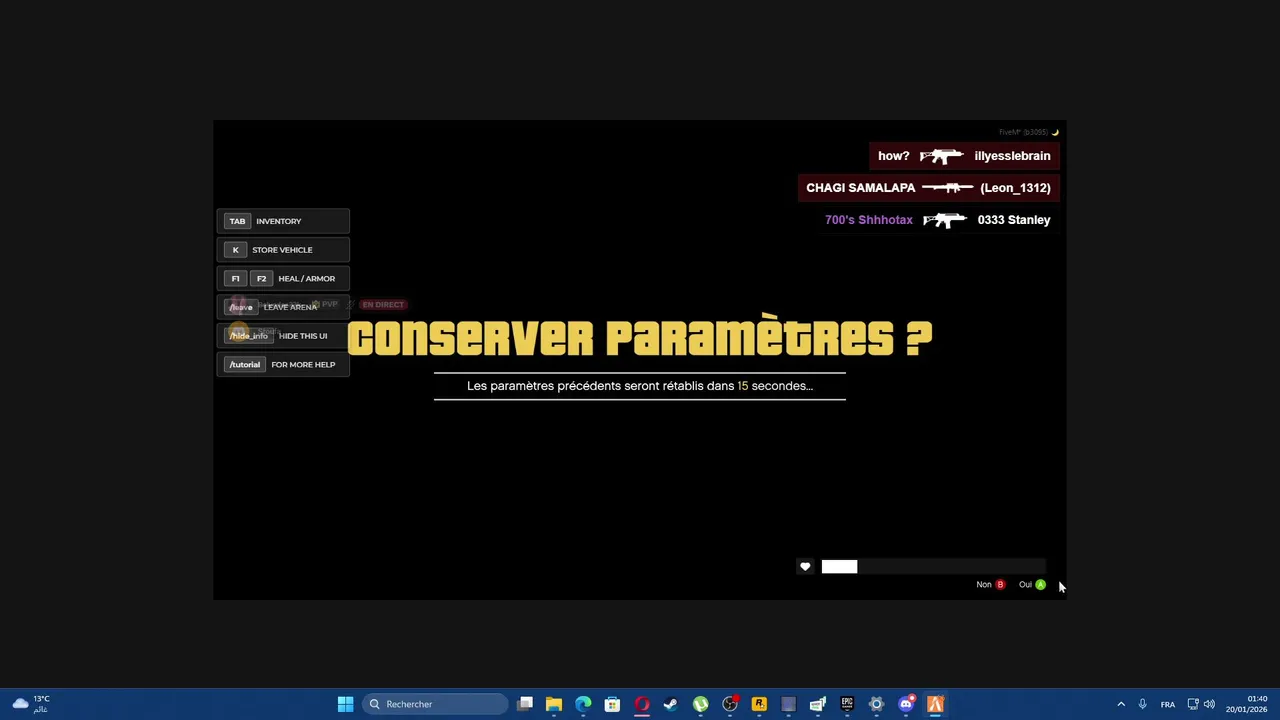Click the /hide_info Hide This UI hint
Viewport: 1280px width, 720px height.
283,336
